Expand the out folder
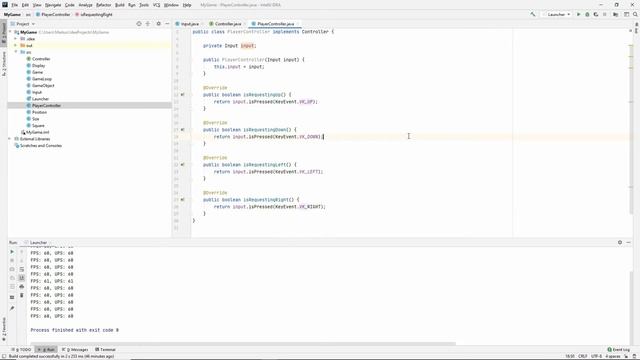 tap(16, 45)
